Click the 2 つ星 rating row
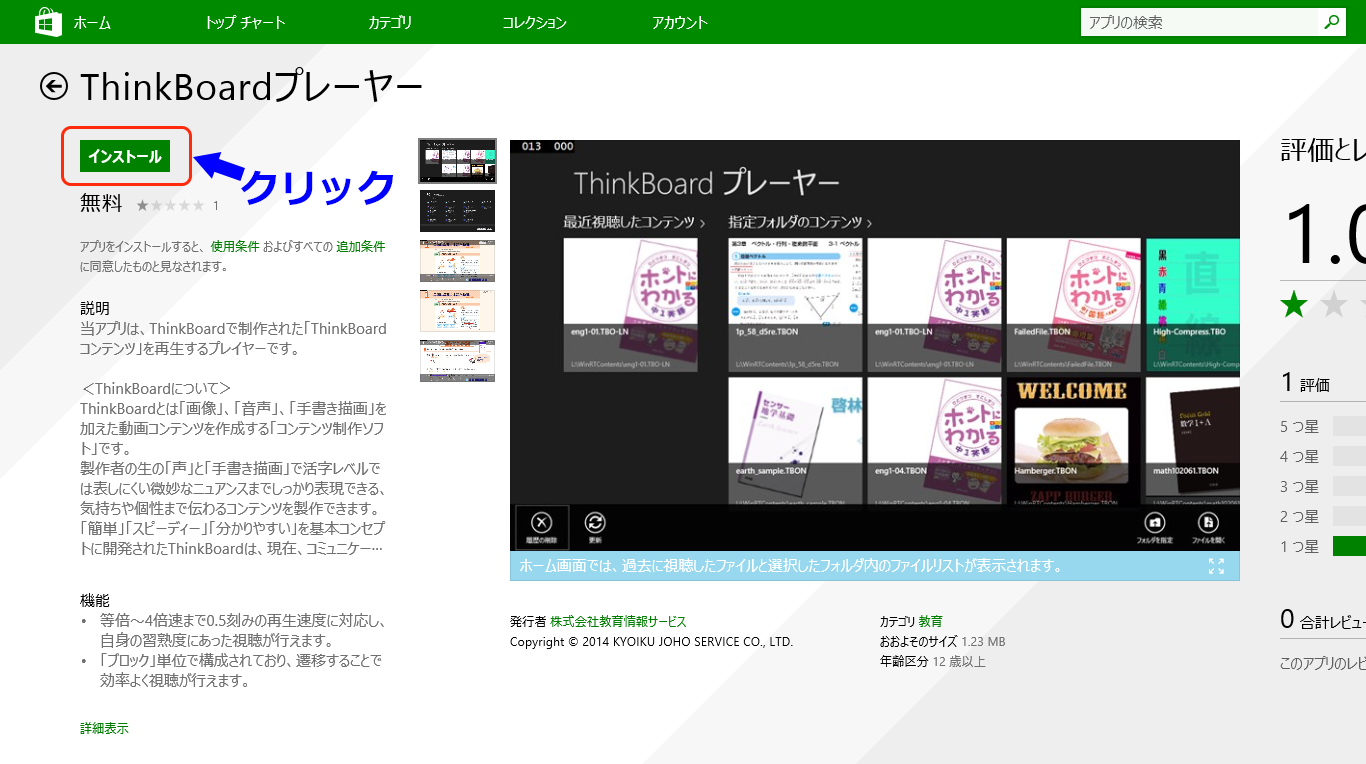 1322,516
